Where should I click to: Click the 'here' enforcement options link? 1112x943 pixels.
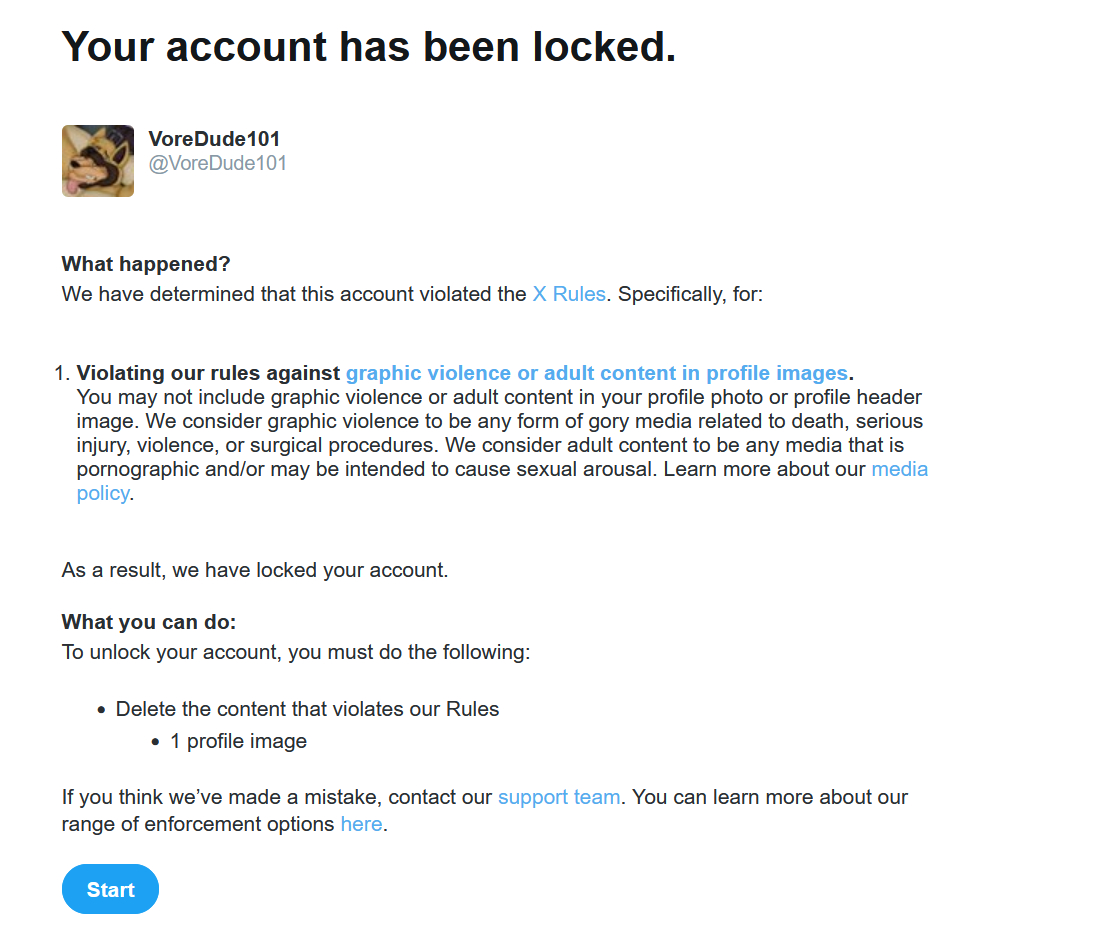tap(361, 825)
